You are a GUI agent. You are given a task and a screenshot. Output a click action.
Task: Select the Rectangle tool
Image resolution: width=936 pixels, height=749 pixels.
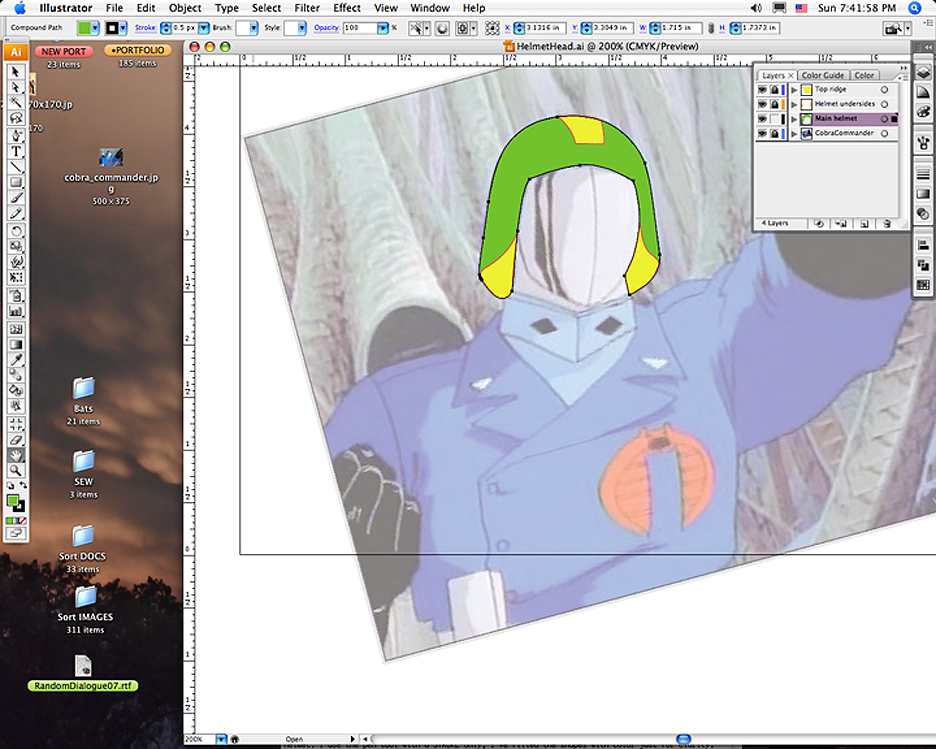[x=16, y=182]
